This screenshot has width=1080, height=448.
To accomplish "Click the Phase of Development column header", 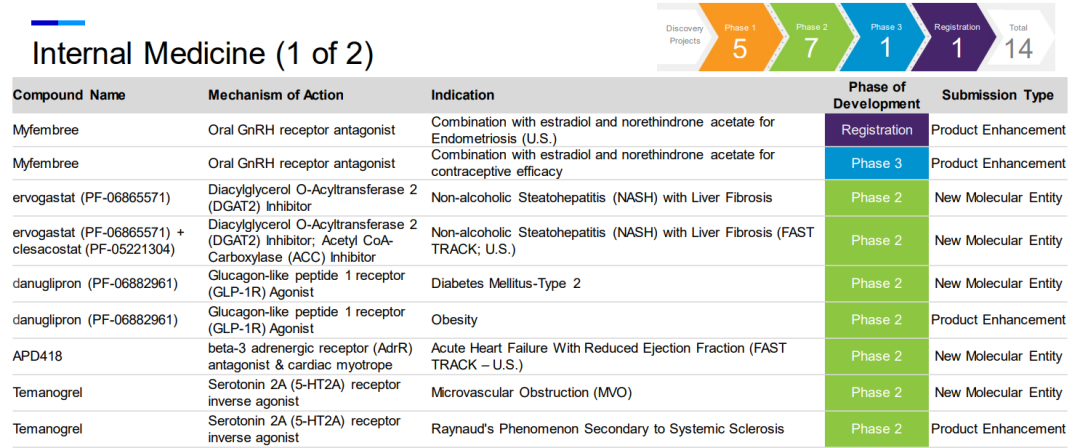I will (876, 95).
